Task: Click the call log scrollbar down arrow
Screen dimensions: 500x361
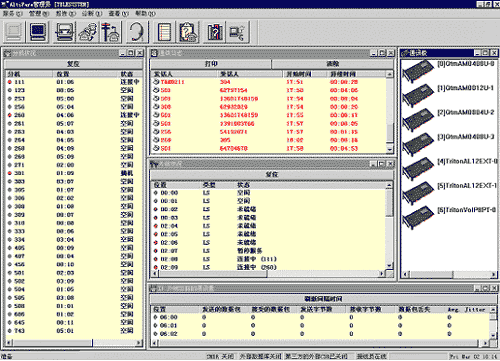Action: click(x=389, y=150)
